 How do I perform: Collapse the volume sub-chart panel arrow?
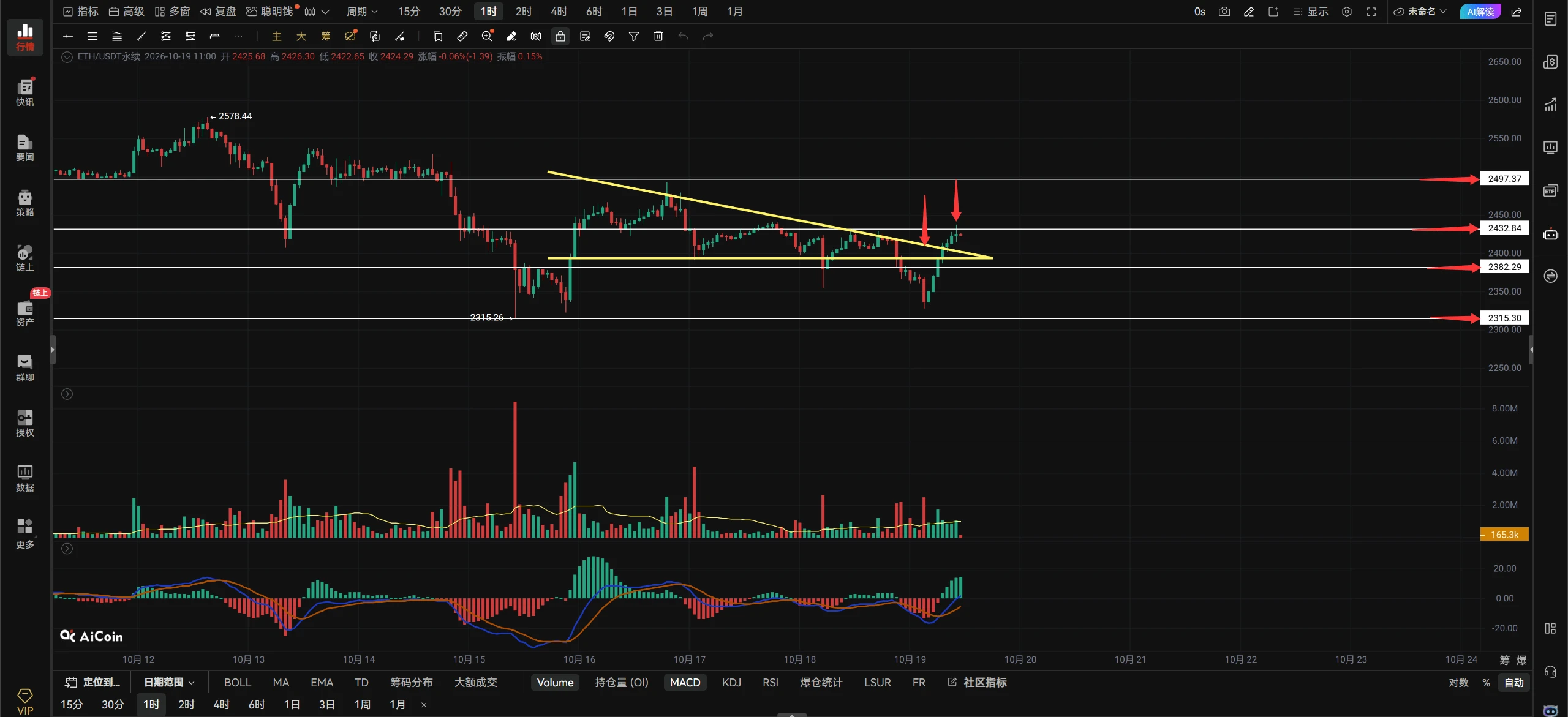click(x=67, y=394)
